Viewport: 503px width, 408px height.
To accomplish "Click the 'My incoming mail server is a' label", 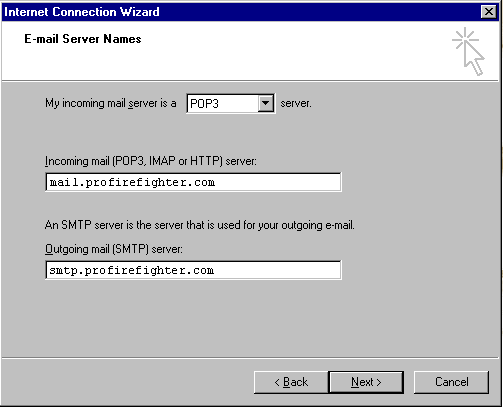I will click(x=111, y=103).
